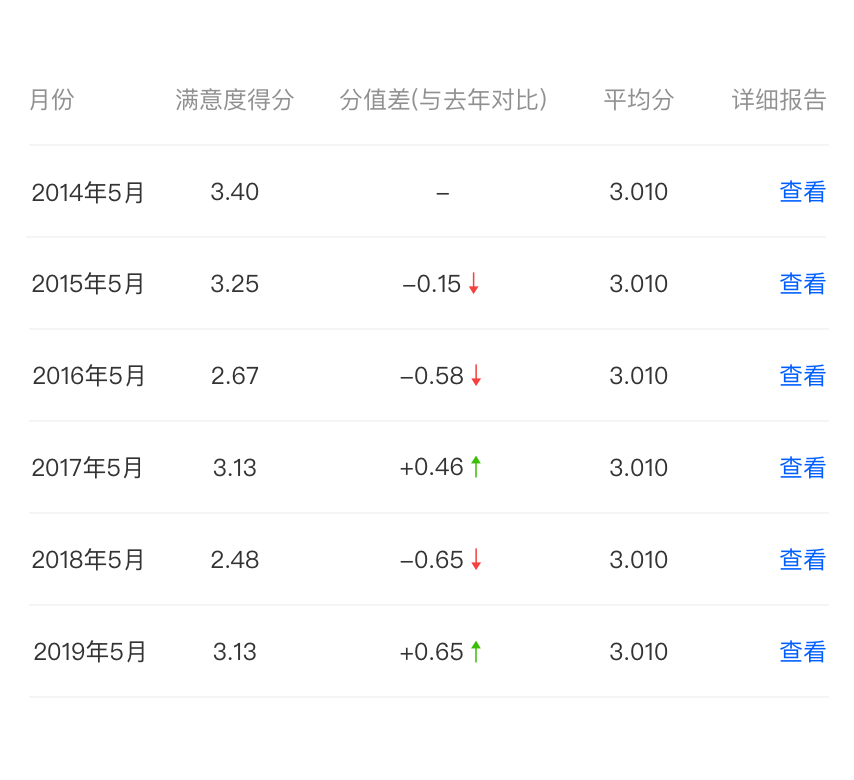Select the 2.67 satisfaction score cell
The height and width of the screenshot is (780, 854).
coord(235,376)
